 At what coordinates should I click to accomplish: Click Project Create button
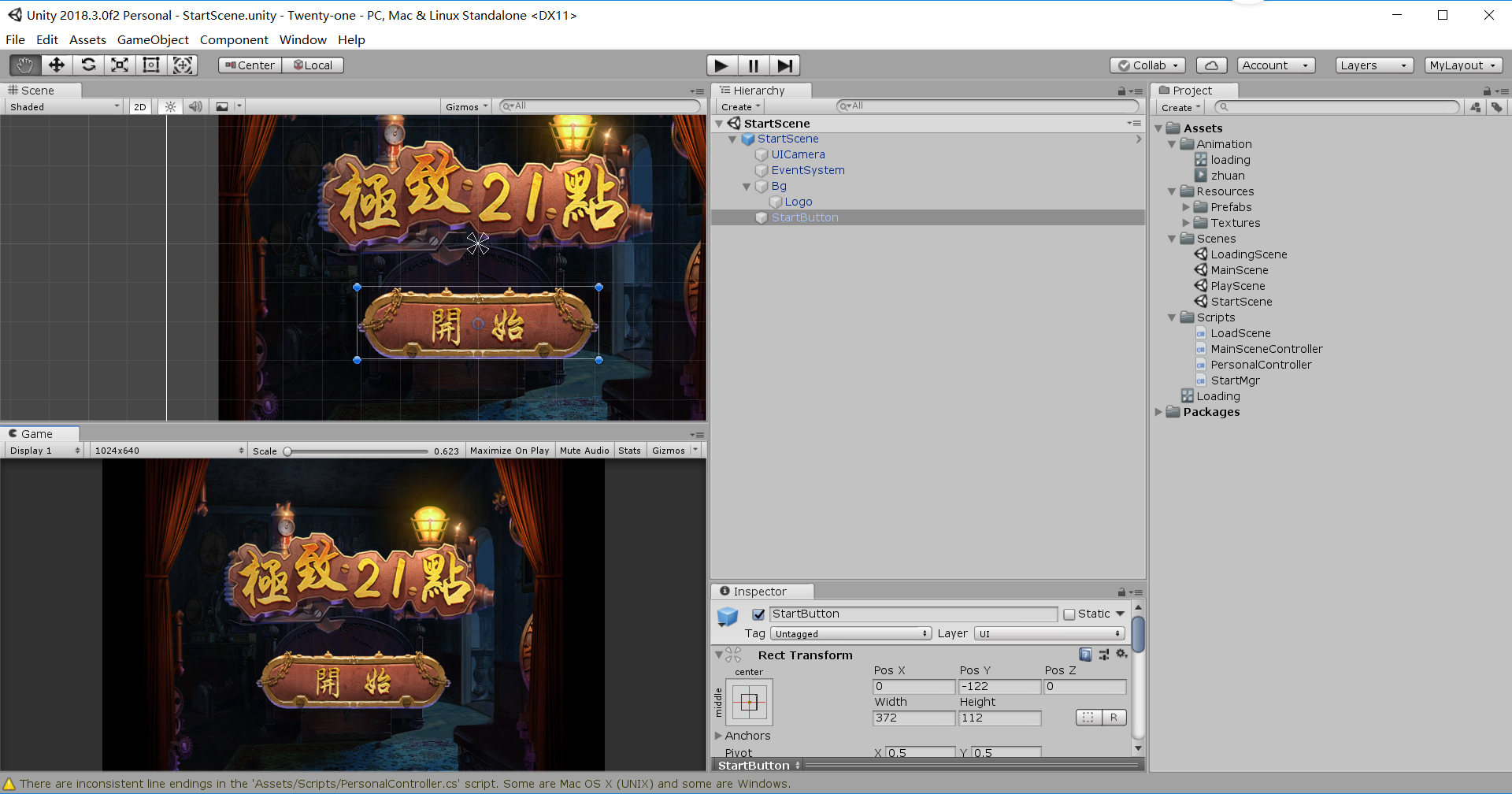tap(1180, 107)
